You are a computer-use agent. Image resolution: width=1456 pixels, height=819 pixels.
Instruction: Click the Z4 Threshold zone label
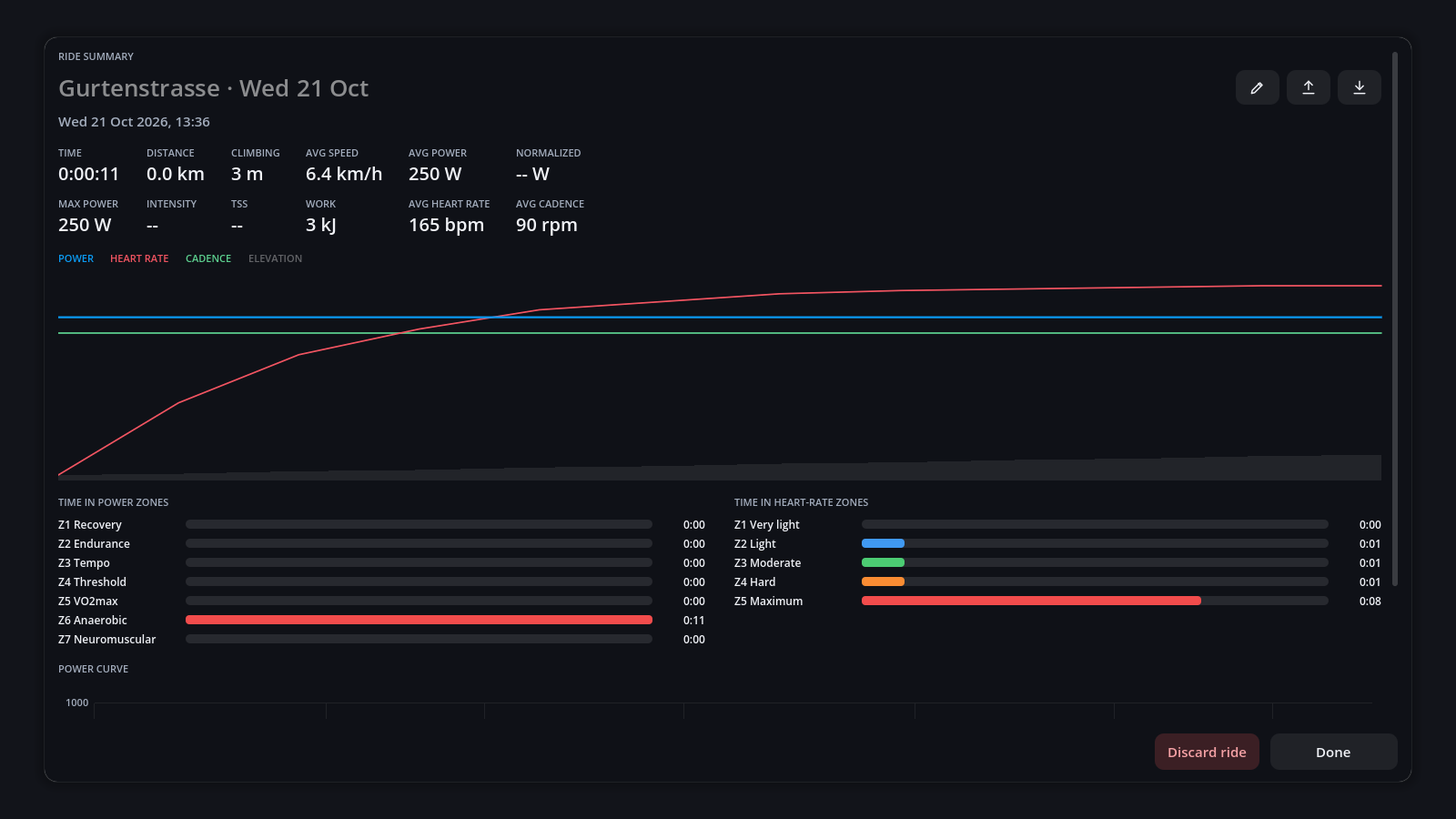(92, 582)
